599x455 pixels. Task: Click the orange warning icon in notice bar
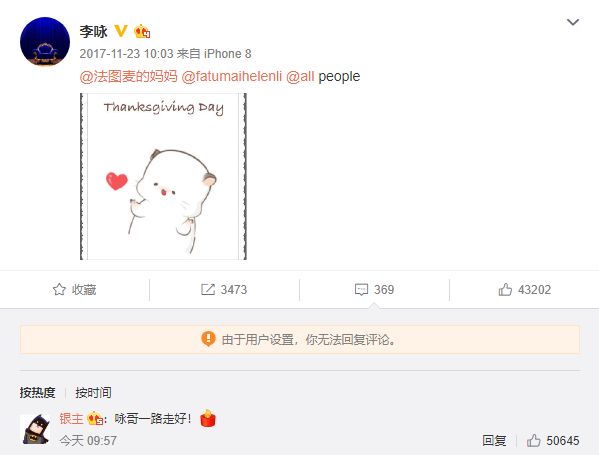208,339
